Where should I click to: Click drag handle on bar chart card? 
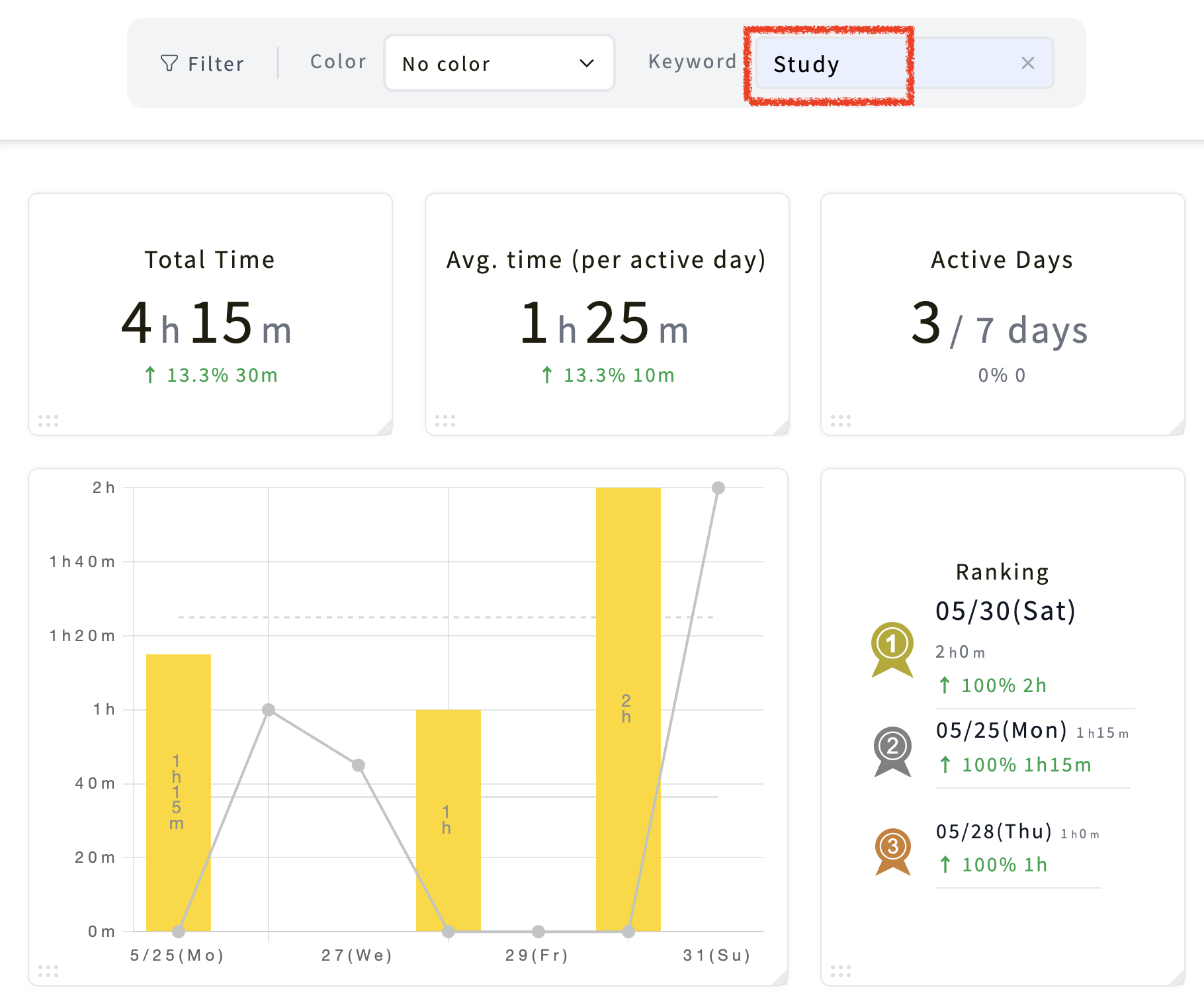(48, 971)
